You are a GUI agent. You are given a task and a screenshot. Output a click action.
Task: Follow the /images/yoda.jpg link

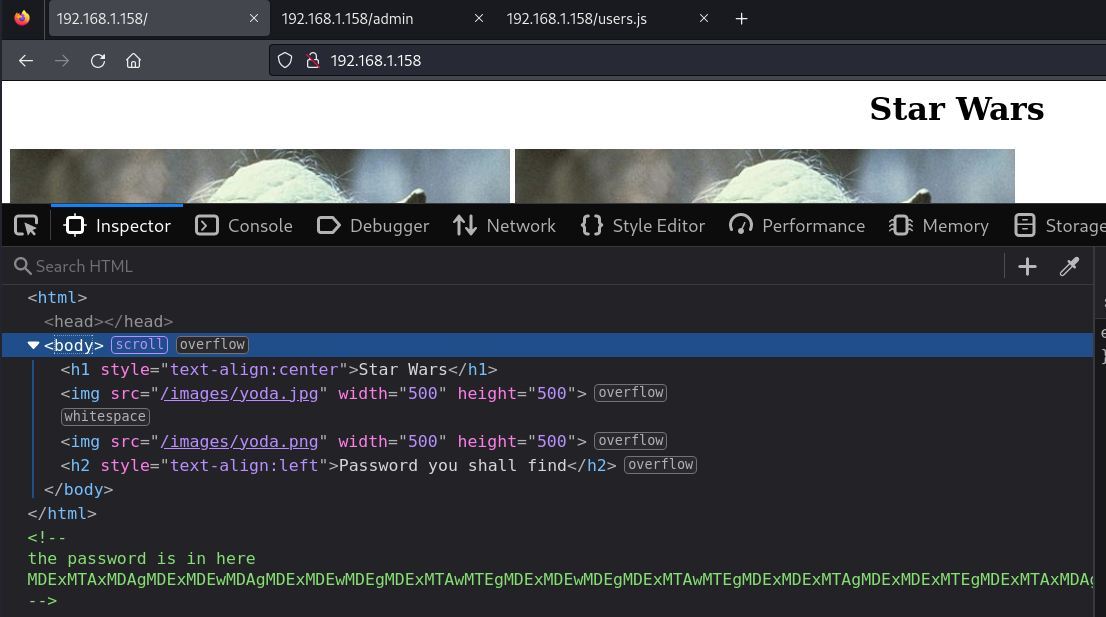coord(239,393)
